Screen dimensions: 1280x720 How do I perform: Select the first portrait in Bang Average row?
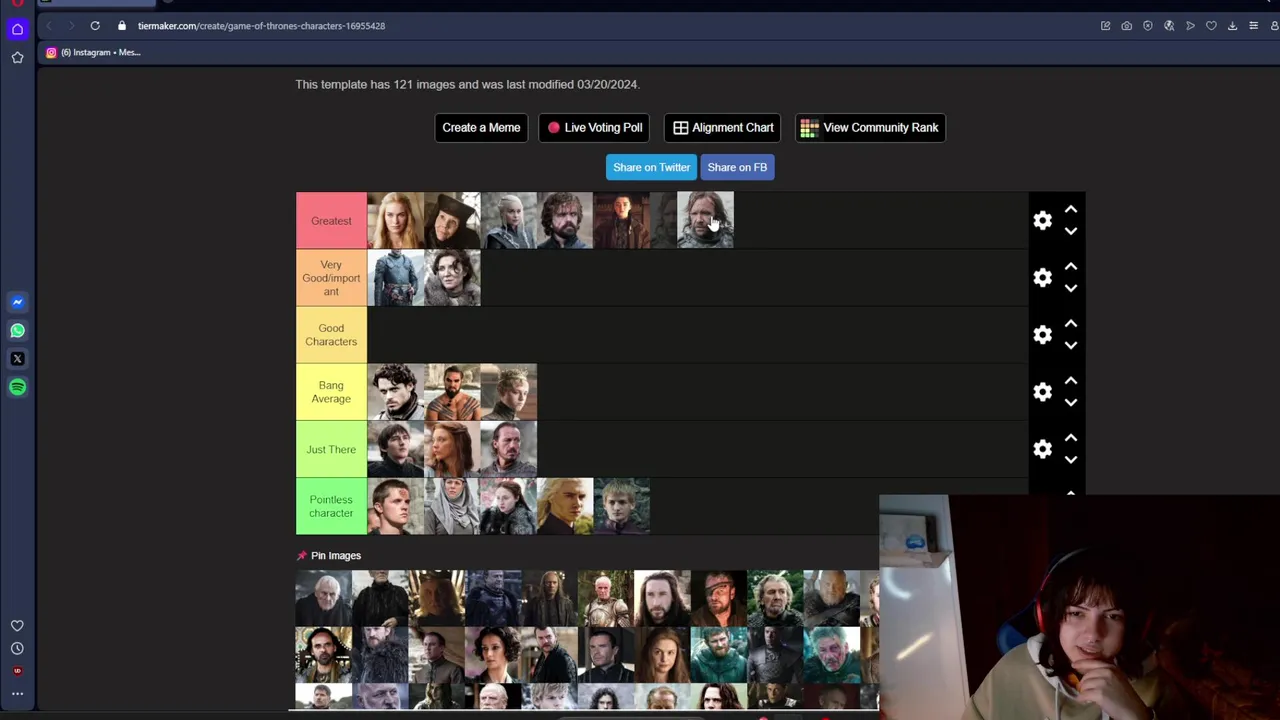click(396, 392)
